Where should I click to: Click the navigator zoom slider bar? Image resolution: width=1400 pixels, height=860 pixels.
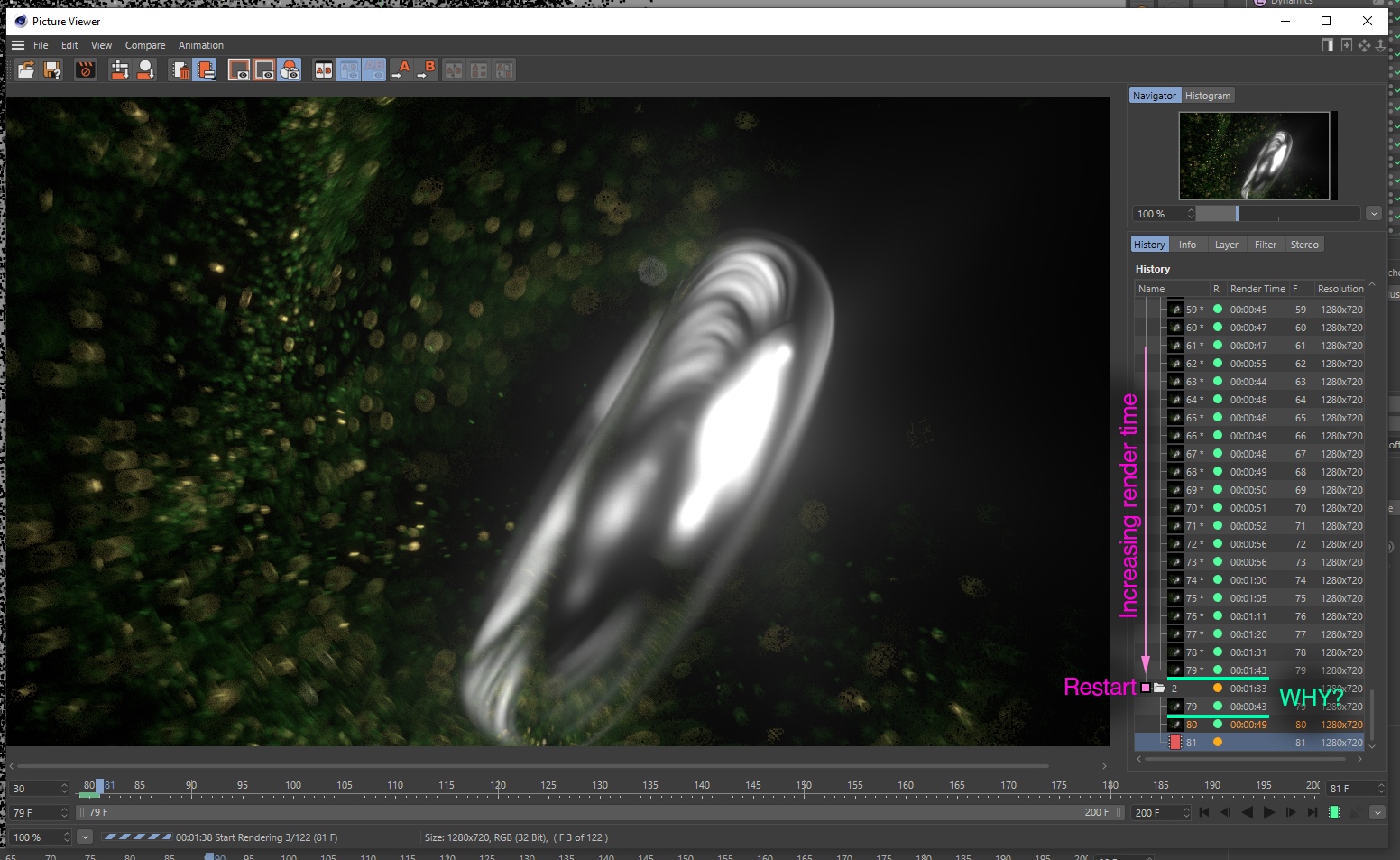[x=1278, y=214]
